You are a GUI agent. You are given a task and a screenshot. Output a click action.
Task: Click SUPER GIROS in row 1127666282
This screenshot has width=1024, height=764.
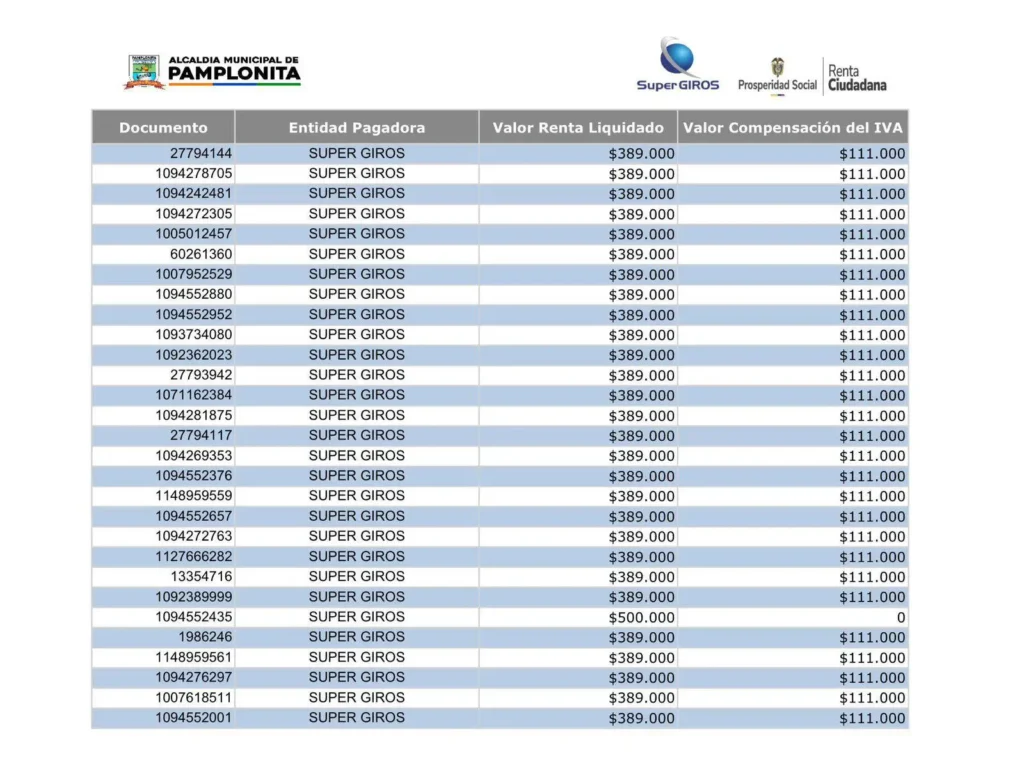357,556
